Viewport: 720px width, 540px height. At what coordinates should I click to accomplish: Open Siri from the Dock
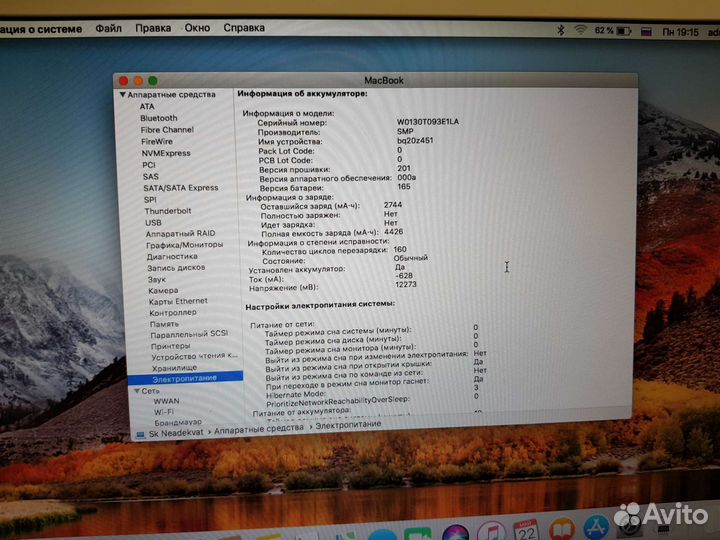point(456,533)
